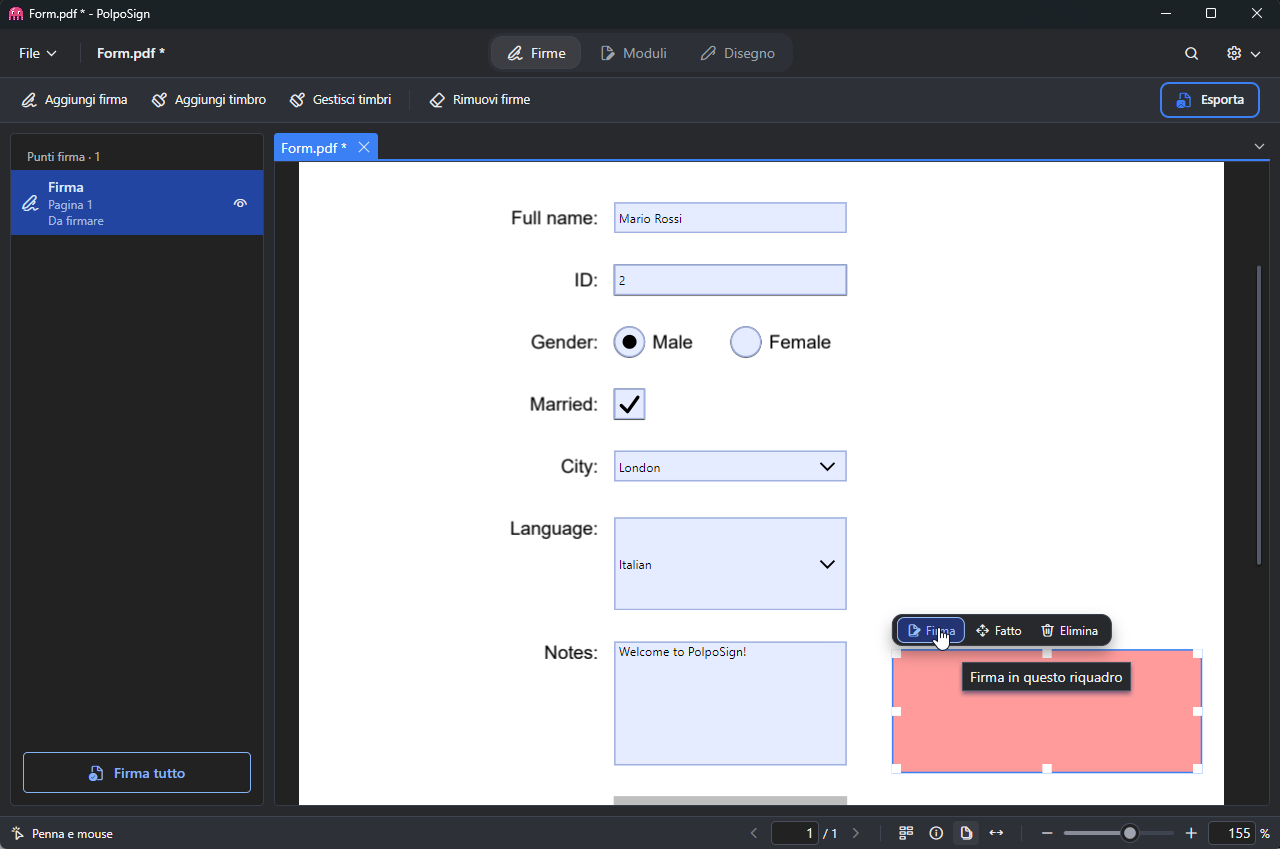Click Penna e mouse input mode
Screen dimensions: 1280x849
pyautogui.click(x=62, y=833)
